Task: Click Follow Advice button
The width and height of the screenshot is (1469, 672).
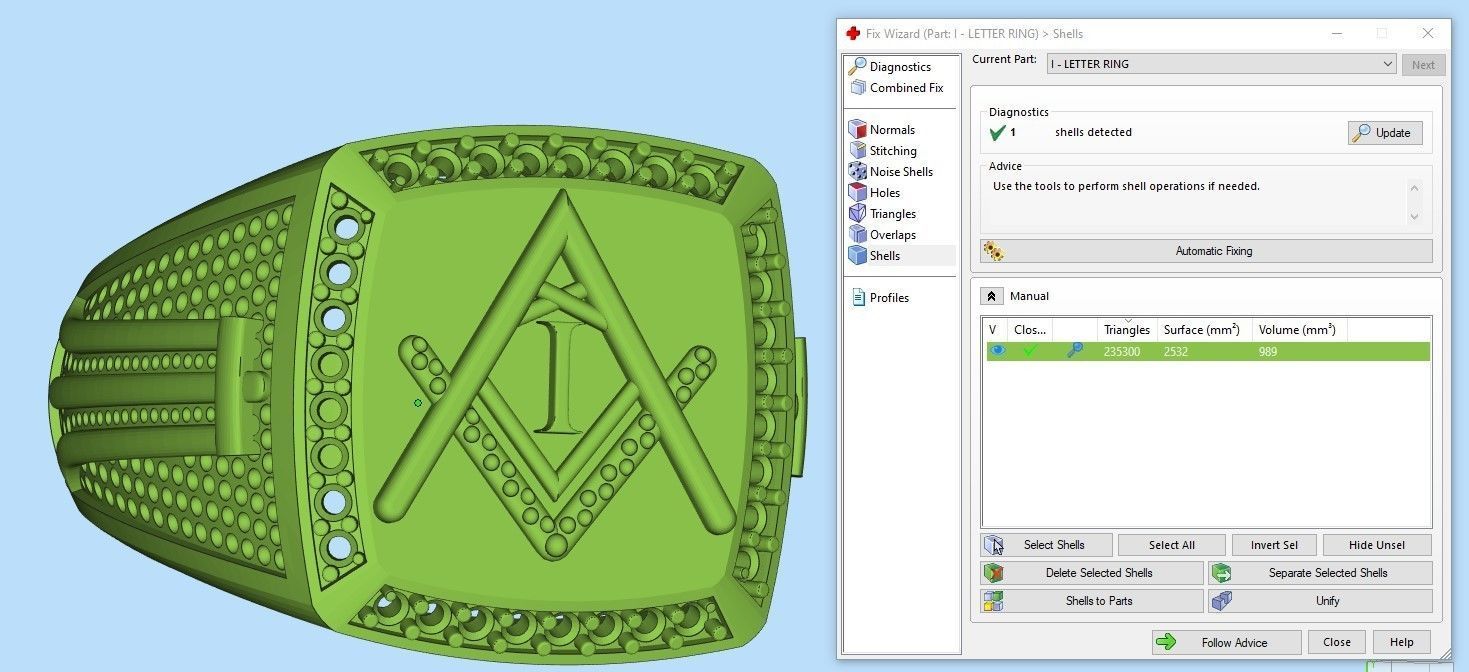Action: pyautogui.click(x=1227, y=642)
